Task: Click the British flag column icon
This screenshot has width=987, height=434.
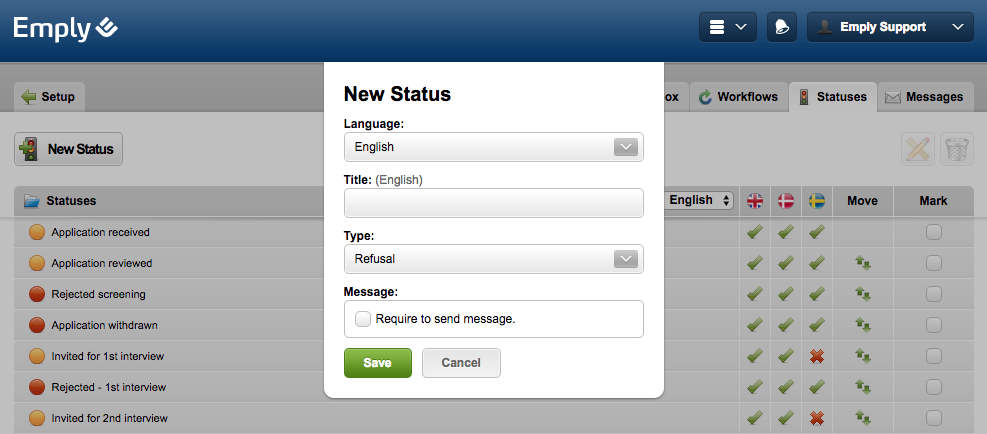Action: point(755,201)
